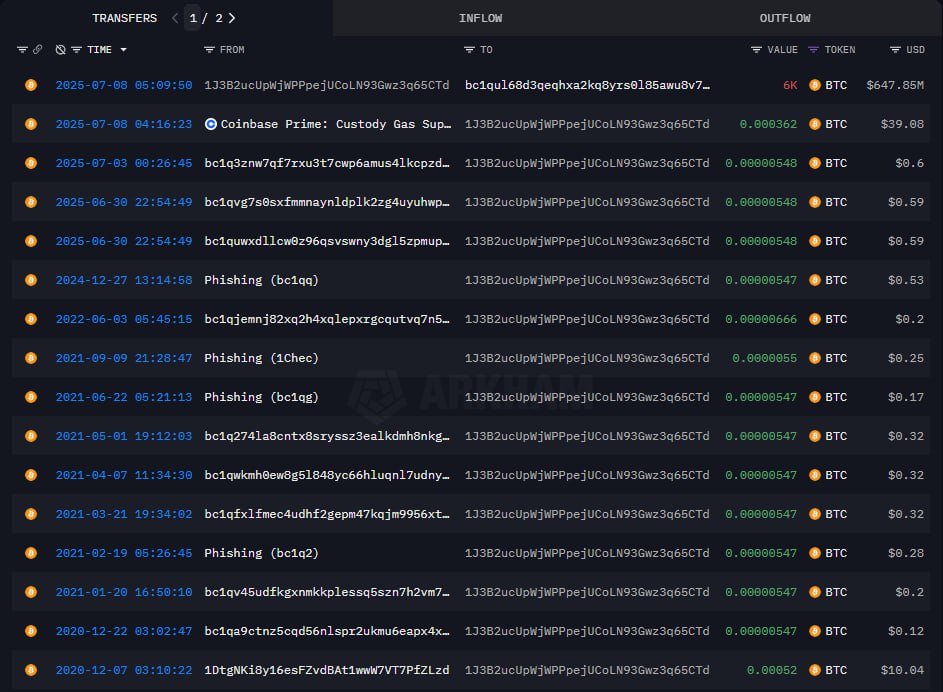
Task: Click the BTC token icon on the $647.85M row
Action: 814,85
